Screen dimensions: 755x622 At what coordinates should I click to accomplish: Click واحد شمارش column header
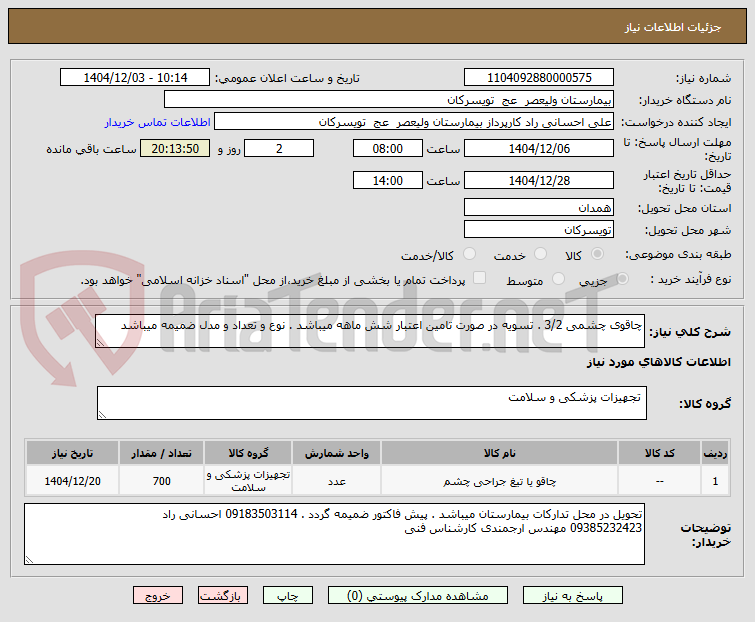coord(337,453)
